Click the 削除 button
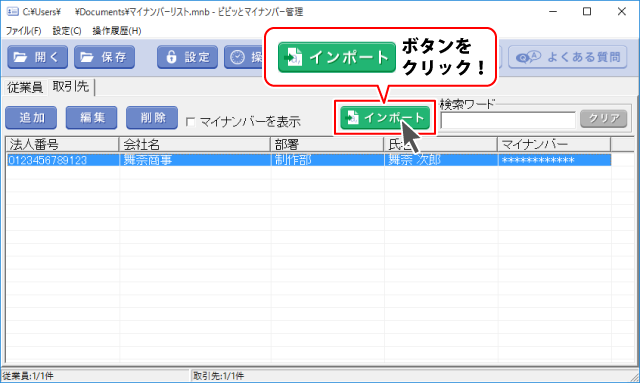640x383 pixels. (x=152, y=118)
